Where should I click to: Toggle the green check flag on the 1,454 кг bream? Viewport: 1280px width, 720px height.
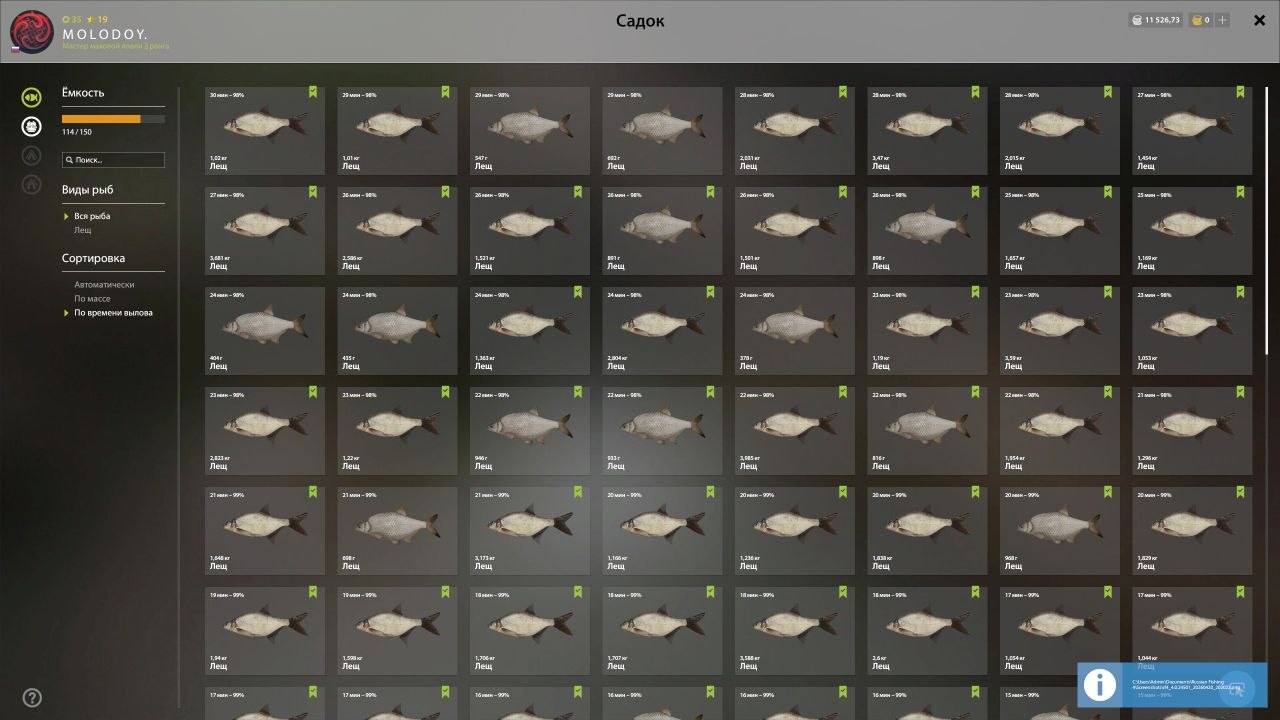pos(1240,92)
